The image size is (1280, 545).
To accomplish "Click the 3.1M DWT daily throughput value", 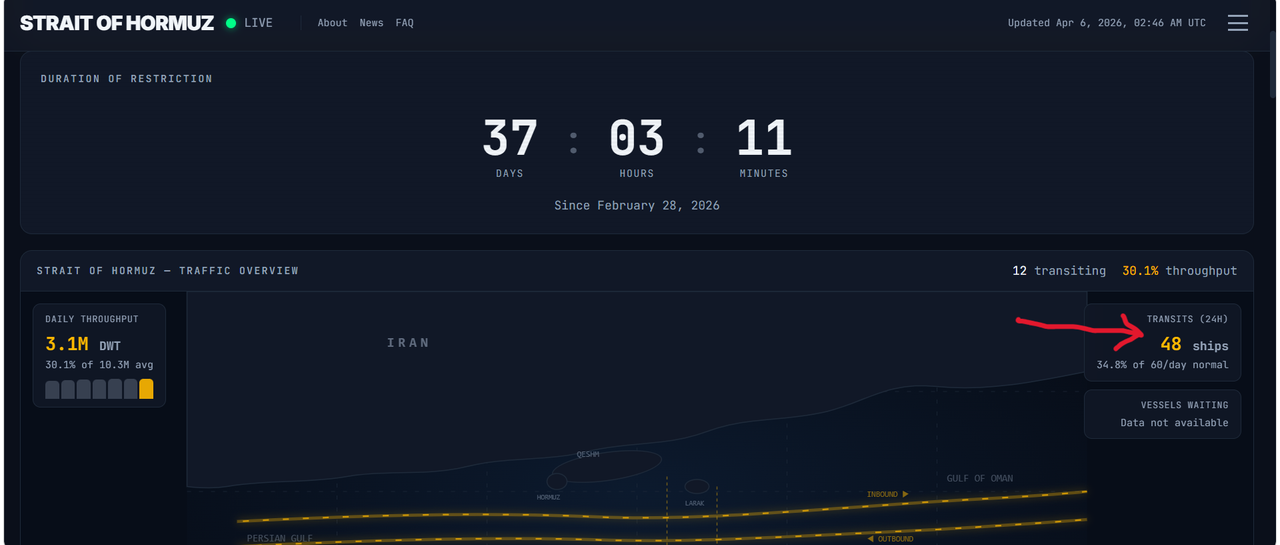I will [x=83, y=345].
